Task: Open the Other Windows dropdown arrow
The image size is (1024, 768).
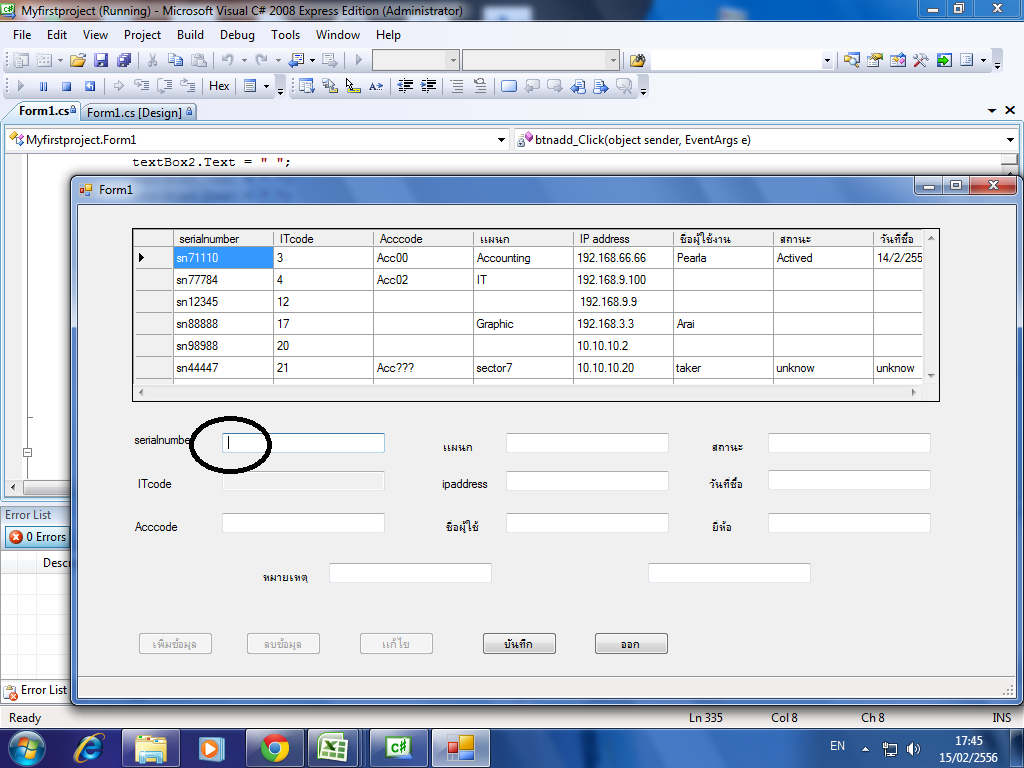Action: 983,61
